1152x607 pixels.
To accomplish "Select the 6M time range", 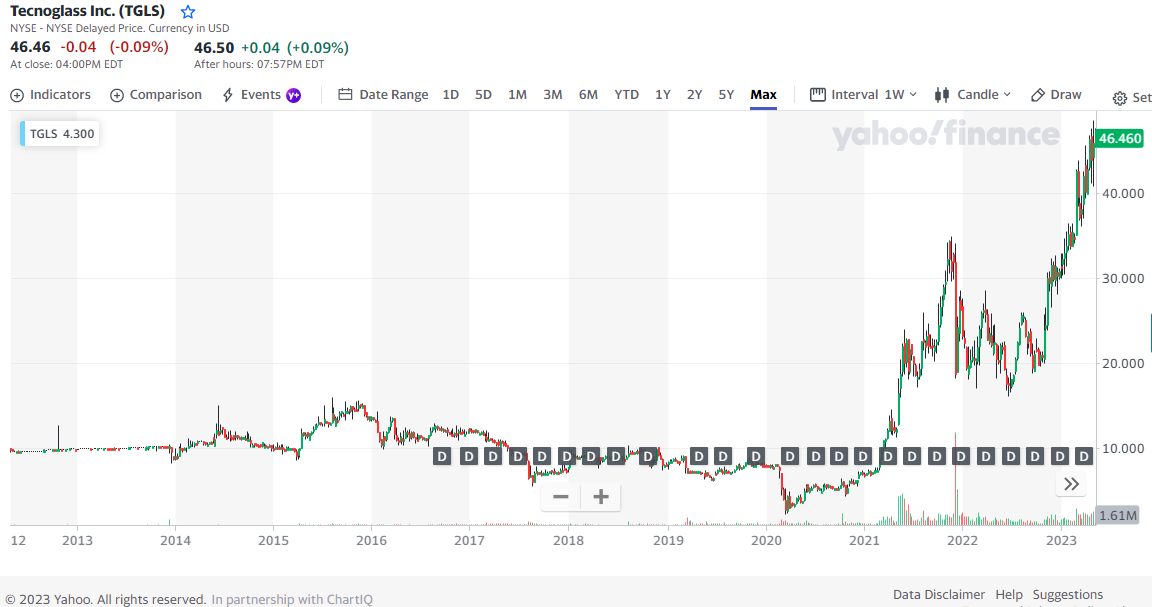I will [x=588, y=95].
